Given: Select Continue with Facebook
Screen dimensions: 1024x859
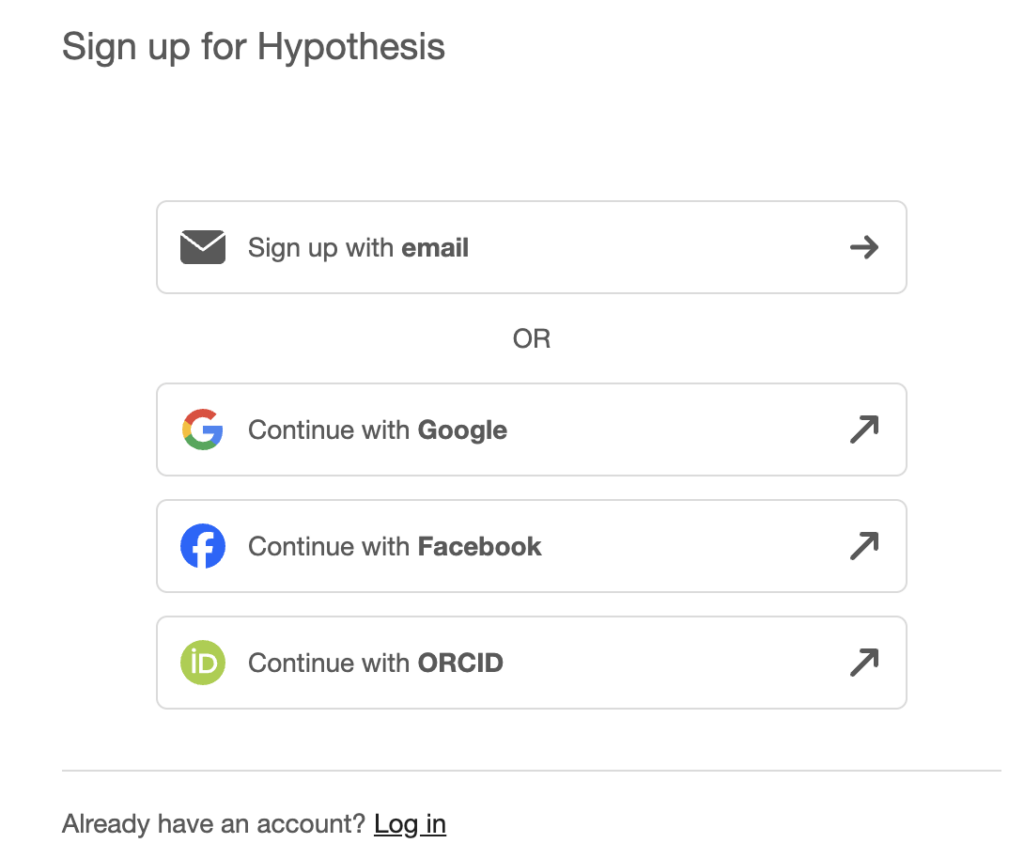Looking at the screenshot, I should click(x=530, y=546).
